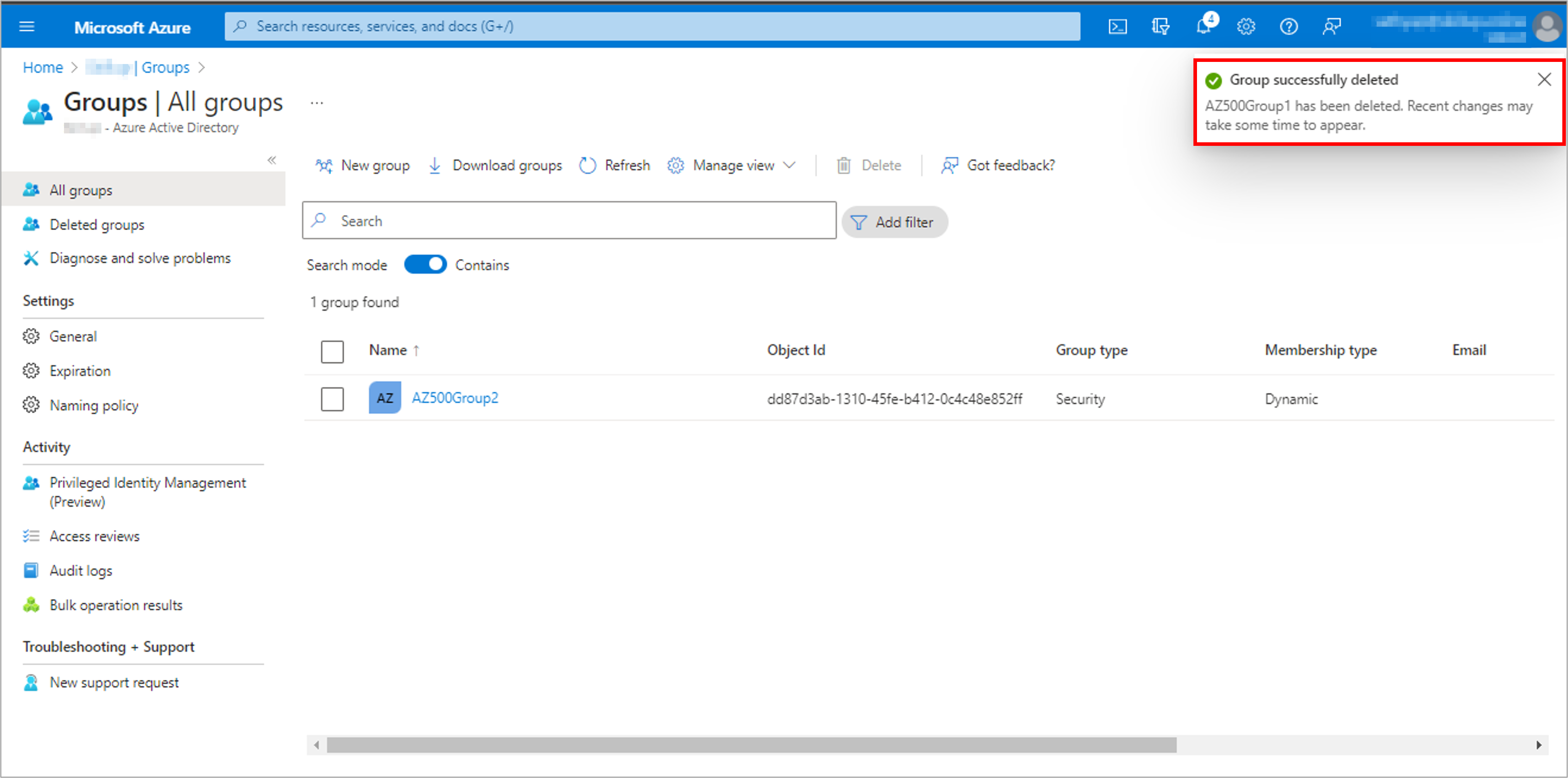Click the Add filter button
1568x778 pixels.
pos(894,222)
